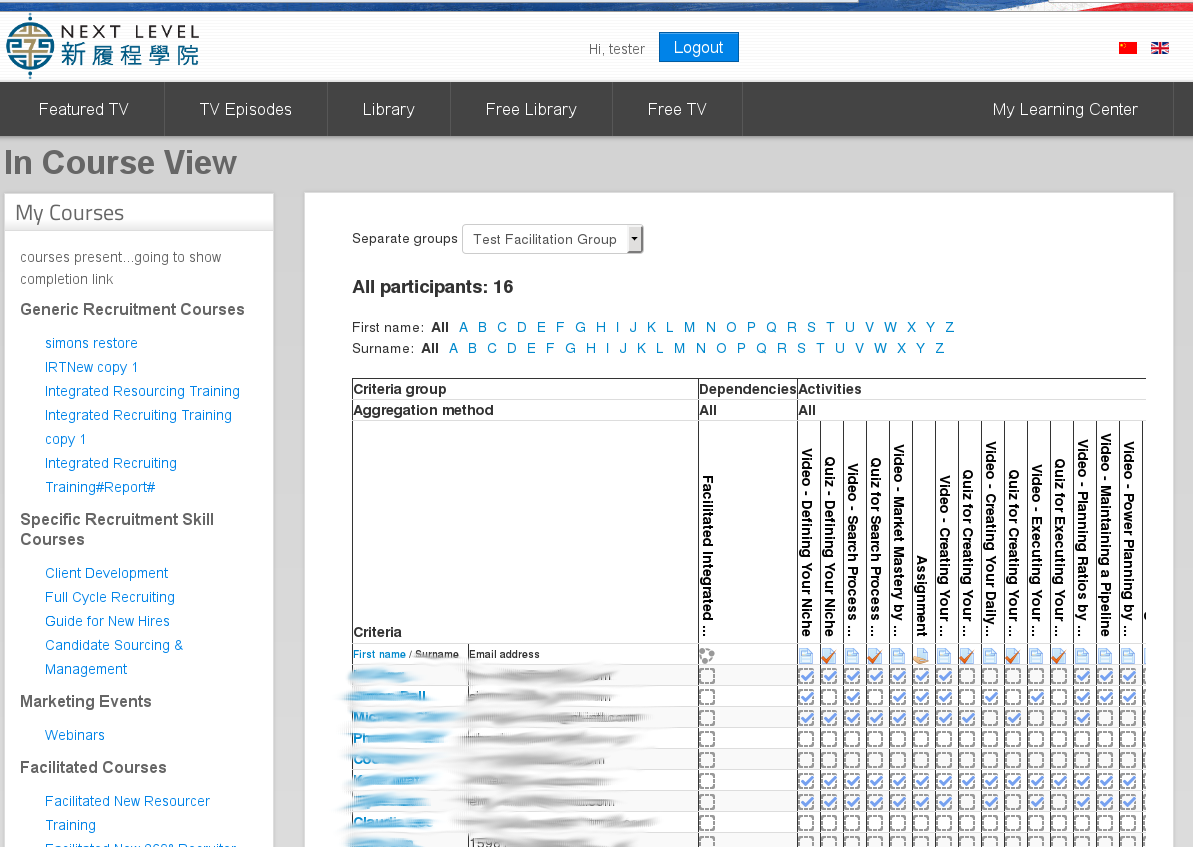This screenshot has height=847, width=1193.
Task: Click the Next Level logo
Action: click(102, 47)
